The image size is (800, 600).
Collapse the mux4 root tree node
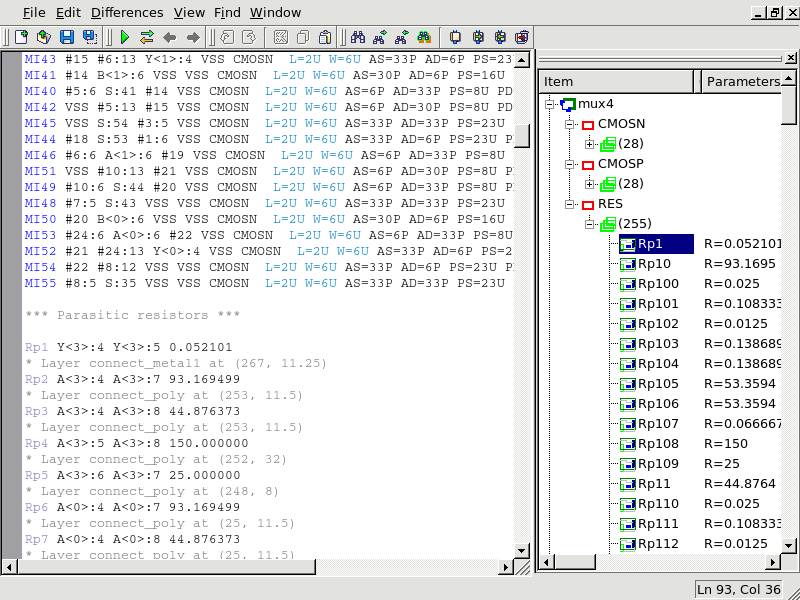(549, 104)
